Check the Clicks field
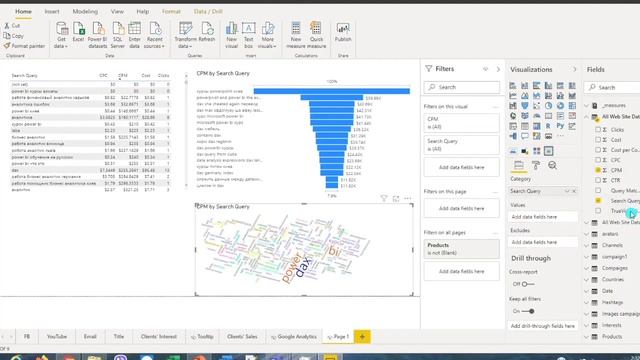 pos(598,129)
